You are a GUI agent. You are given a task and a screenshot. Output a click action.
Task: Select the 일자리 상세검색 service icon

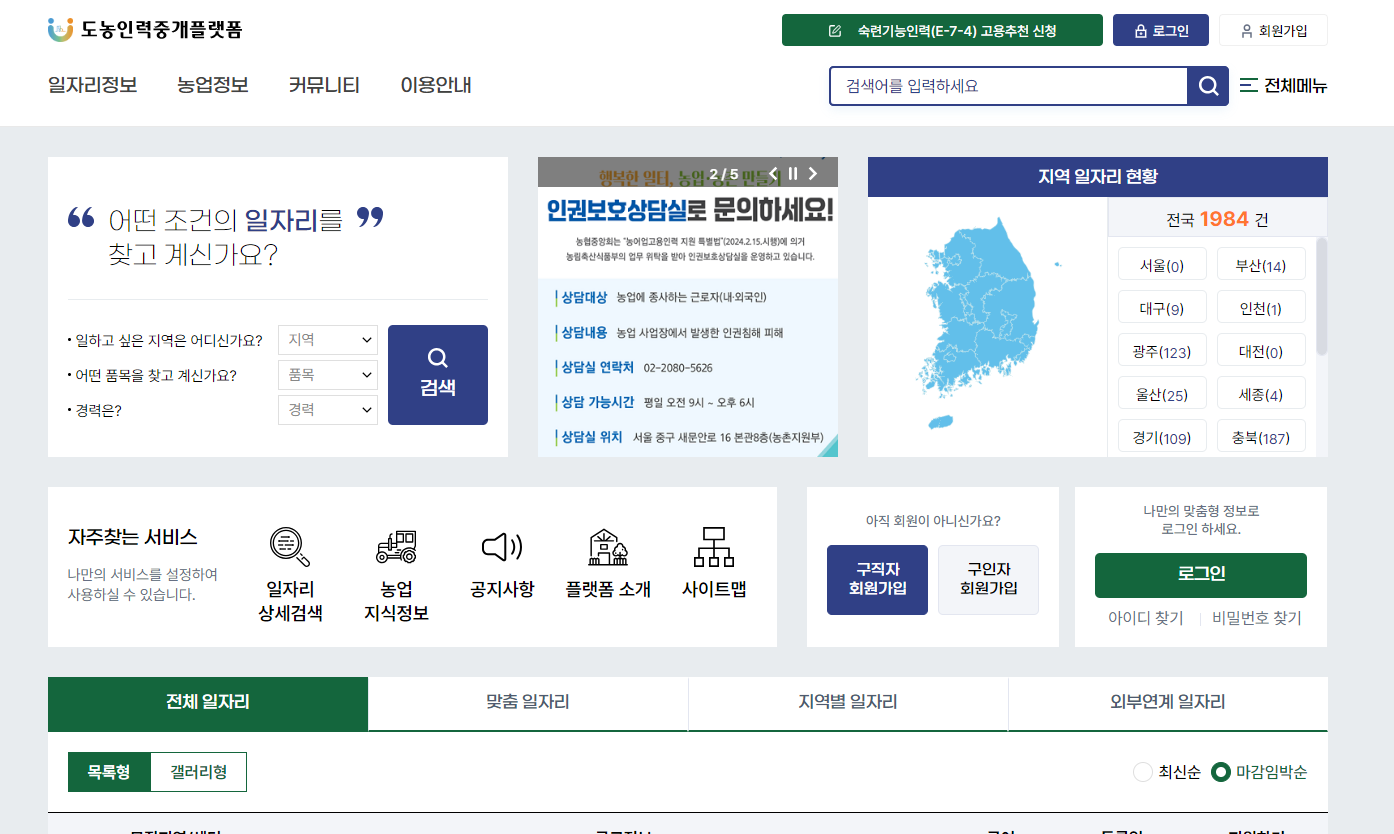[289, 548]
